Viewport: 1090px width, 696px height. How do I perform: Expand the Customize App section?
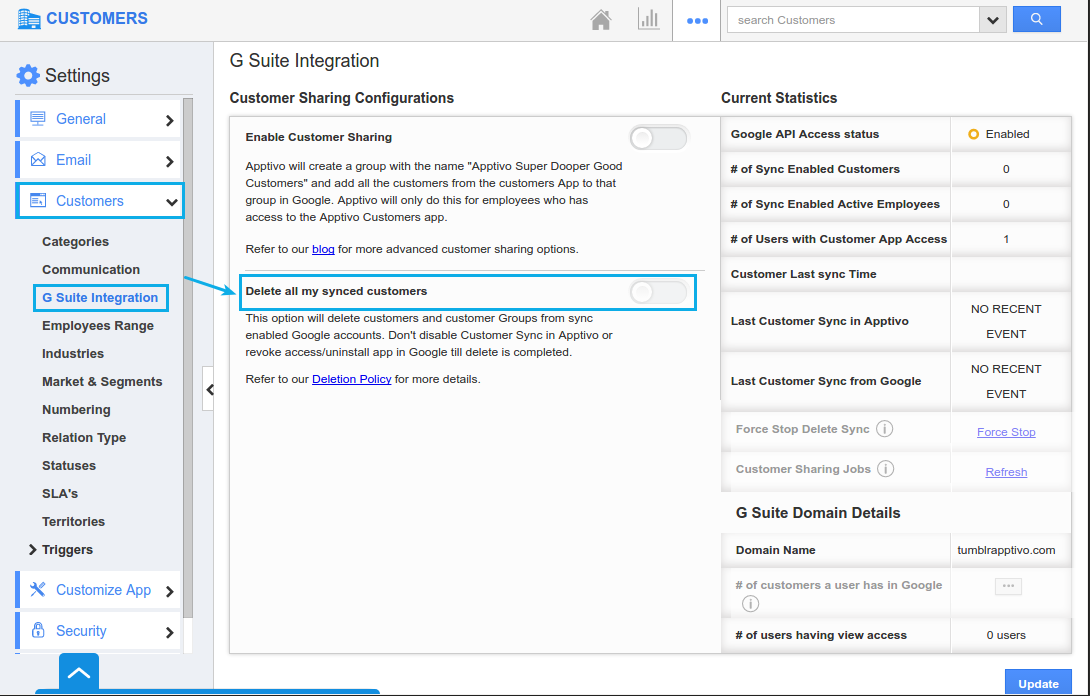tap(169, 591)
